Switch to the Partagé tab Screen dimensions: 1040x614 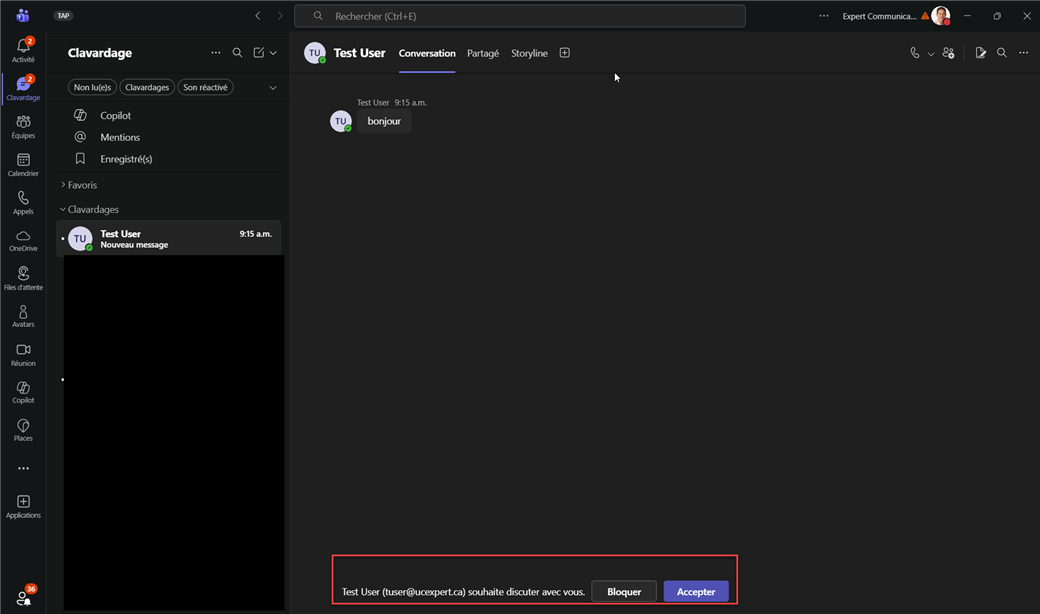[482, 54]
